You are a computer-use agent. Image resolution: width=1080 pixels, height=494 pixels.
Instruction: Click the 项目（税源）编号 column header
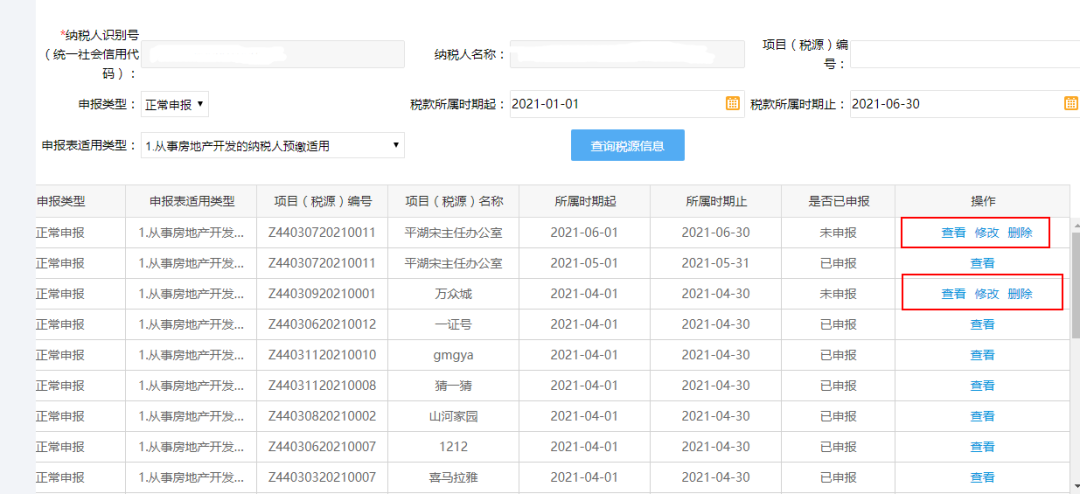pos(322,201)
